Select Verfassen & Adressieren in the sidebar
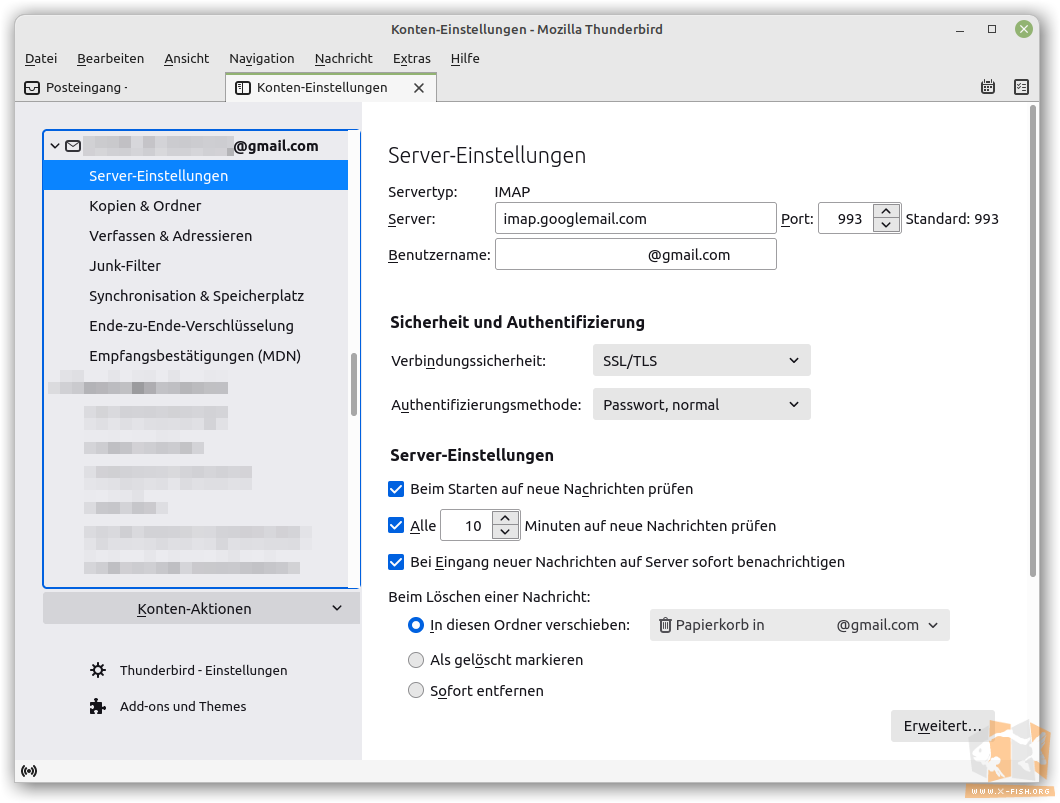This screenshot has height=803, width=1060. tap(196, 236)
